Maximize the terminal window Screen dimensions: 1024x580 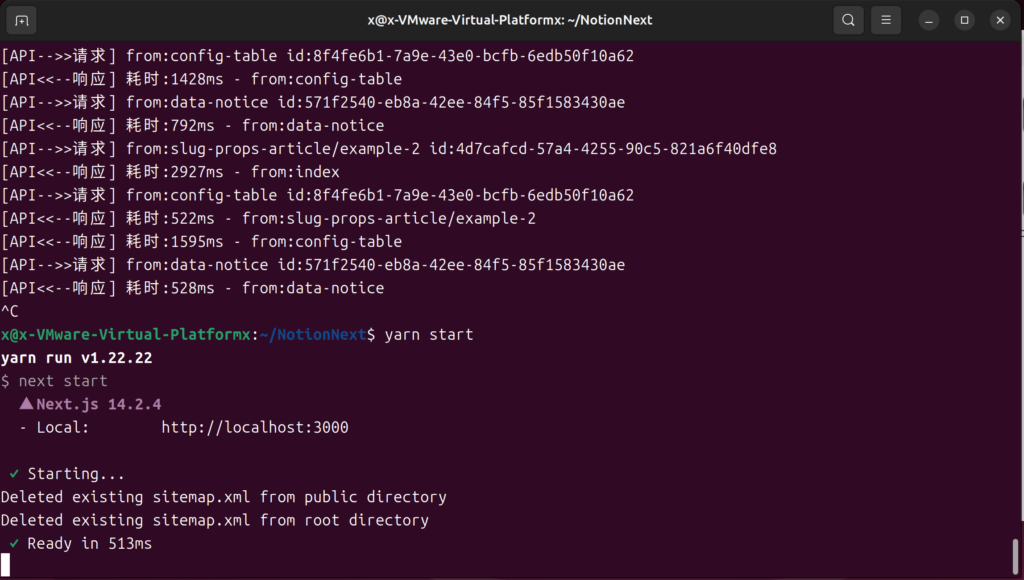tap(964, 20)
